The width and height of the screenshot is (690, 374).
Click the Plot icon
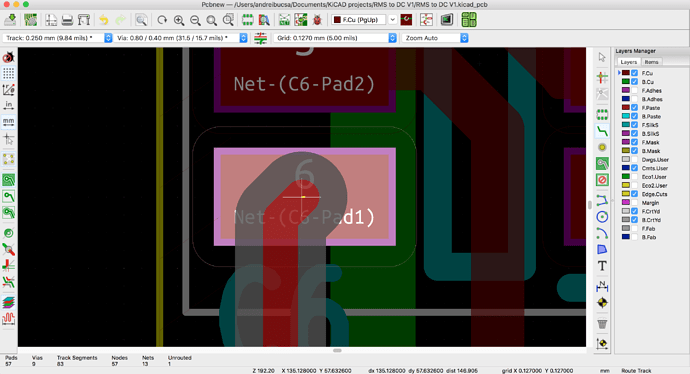click(x=84, y=20)
